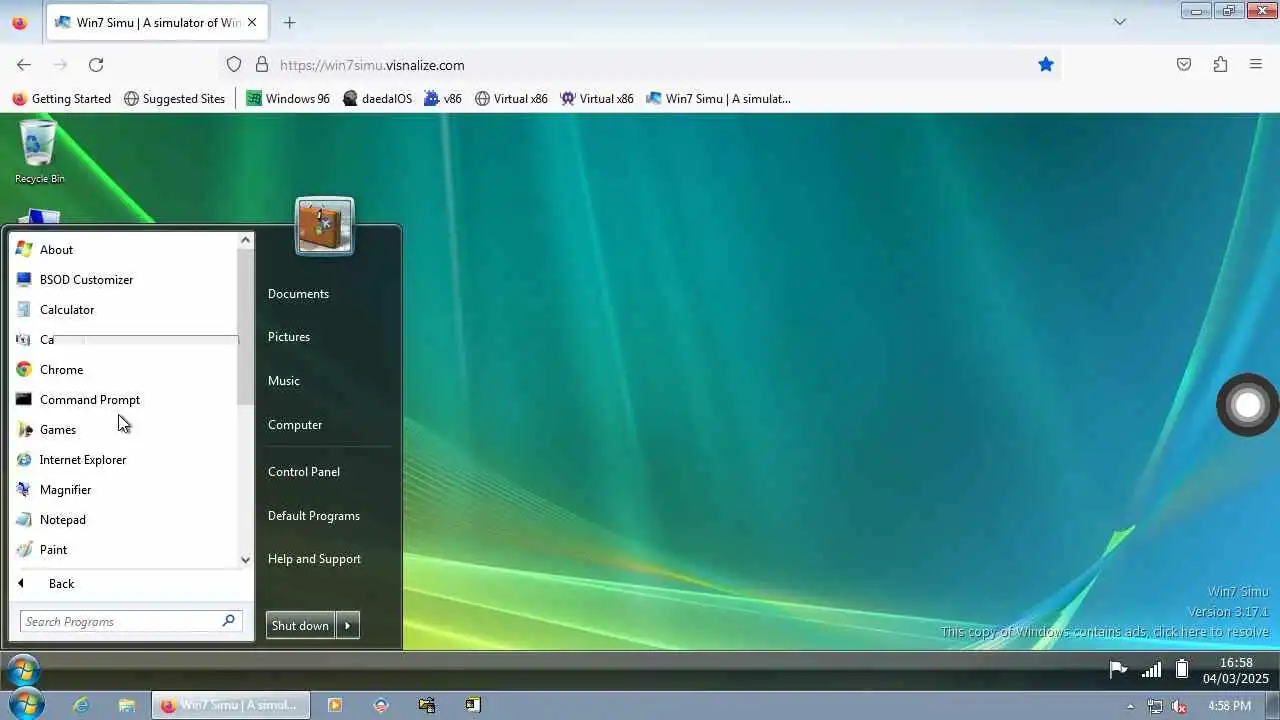Expand the list all tabs dropdown
Screen dimensions: 1280x720
tap(1120, 22)
